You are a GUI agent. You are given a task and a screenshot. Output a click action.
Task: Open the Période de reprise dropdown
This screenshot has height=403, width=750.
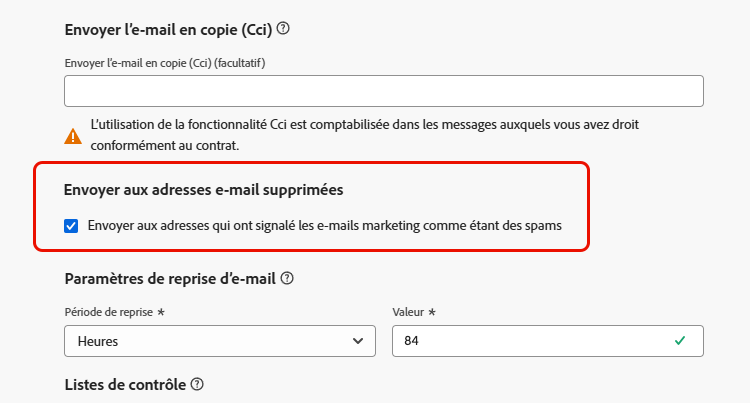[x=220, y=341]
